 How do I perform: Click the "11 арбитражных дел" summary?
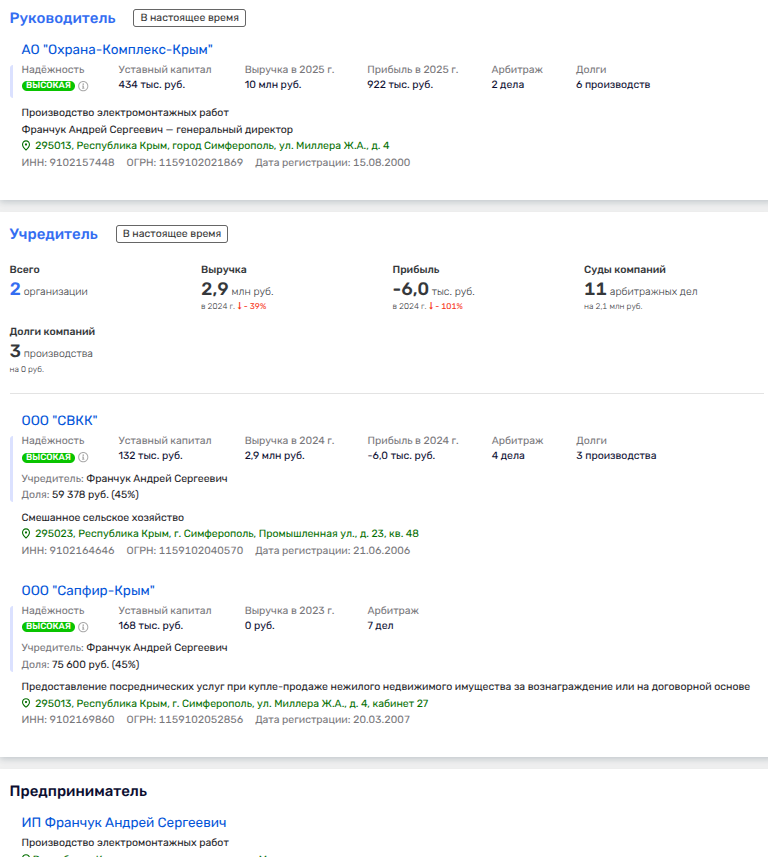click(641, 290)
